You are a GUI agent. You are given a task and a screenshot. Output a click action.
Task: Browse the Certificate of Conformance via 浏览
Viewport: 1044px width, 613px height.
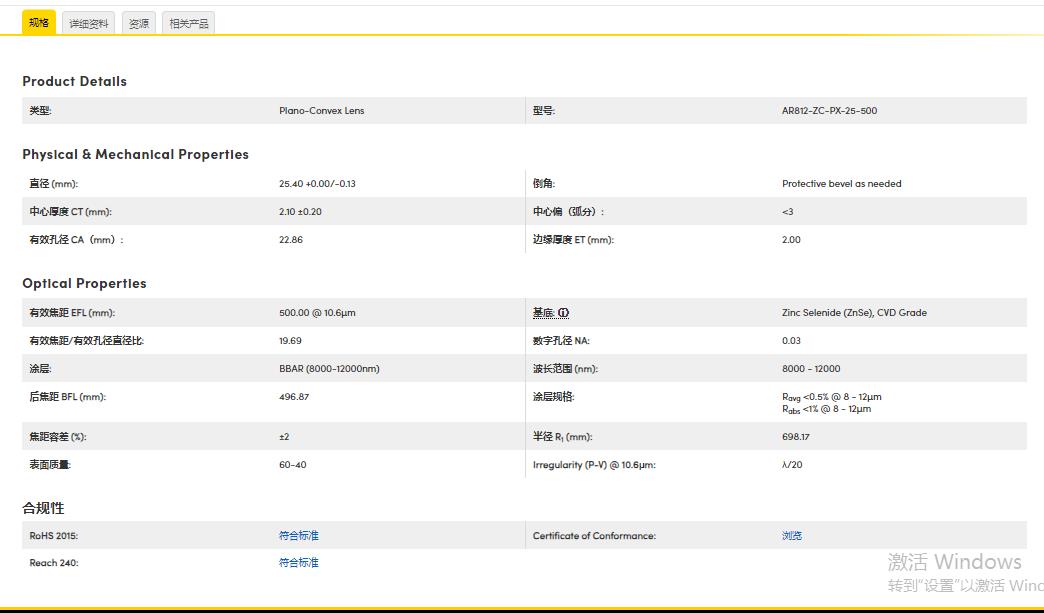791,535
